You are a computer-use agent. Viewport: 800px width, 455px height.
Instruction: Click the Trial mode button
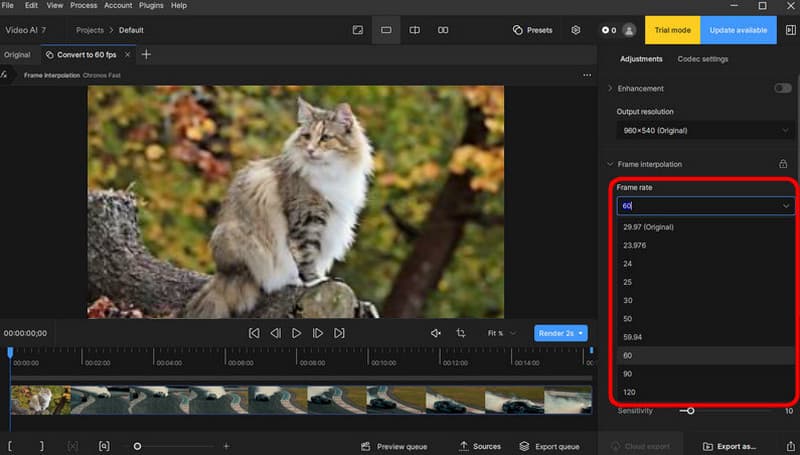[x=672, y=30]
